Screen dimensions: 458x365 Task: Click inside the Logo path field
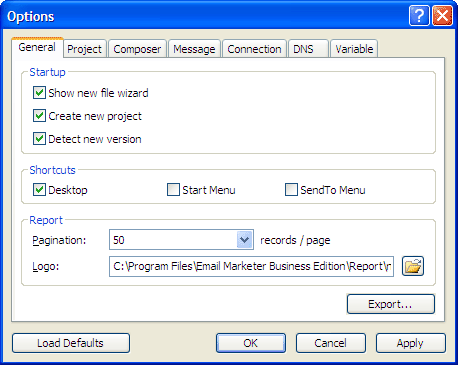click(x=251, y=266)
